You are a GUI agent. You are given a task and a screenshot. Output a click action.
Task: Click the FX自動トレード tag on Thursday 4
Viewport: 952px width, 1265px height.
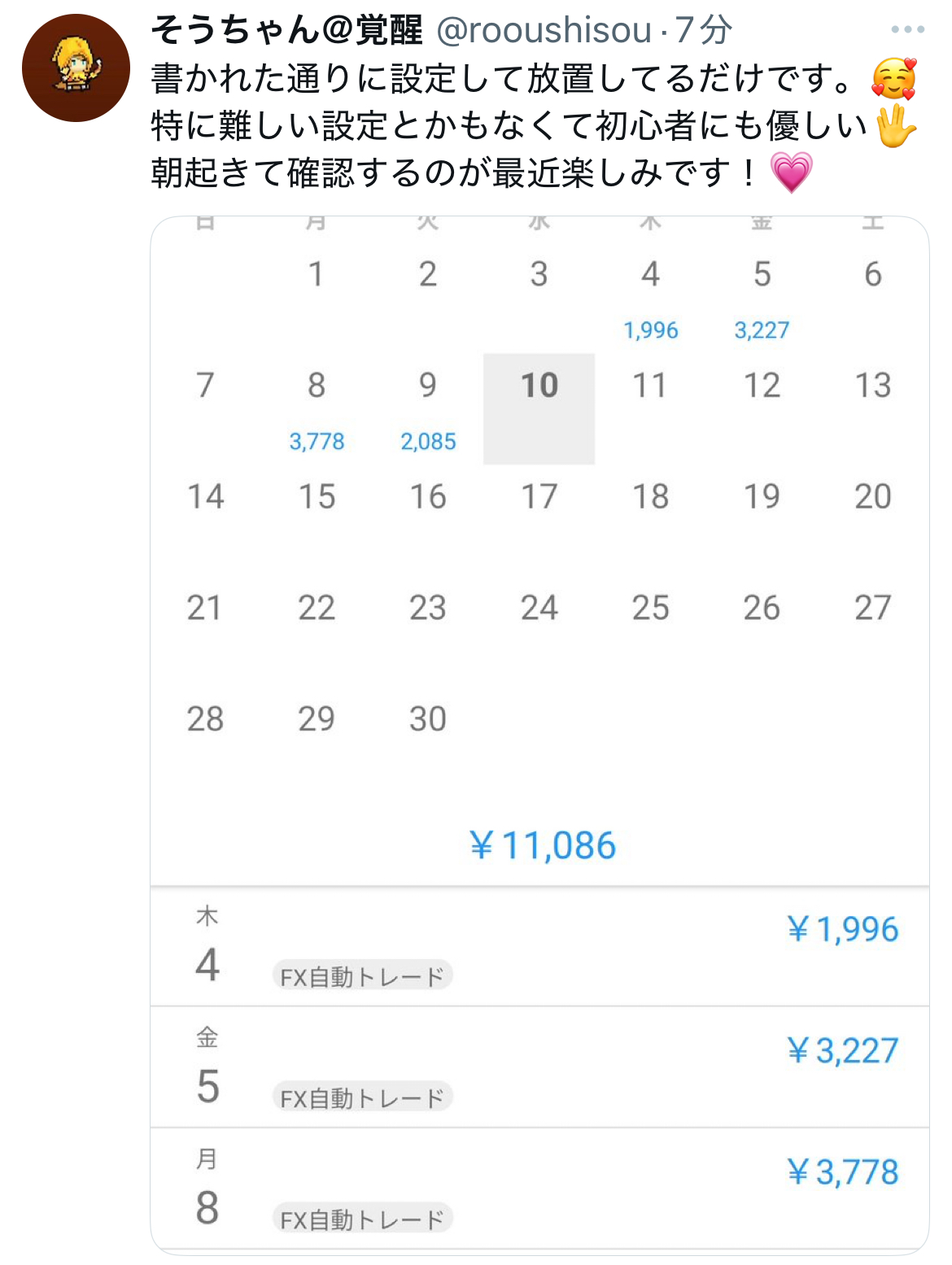pyautogui.click(x=362, y=976)
